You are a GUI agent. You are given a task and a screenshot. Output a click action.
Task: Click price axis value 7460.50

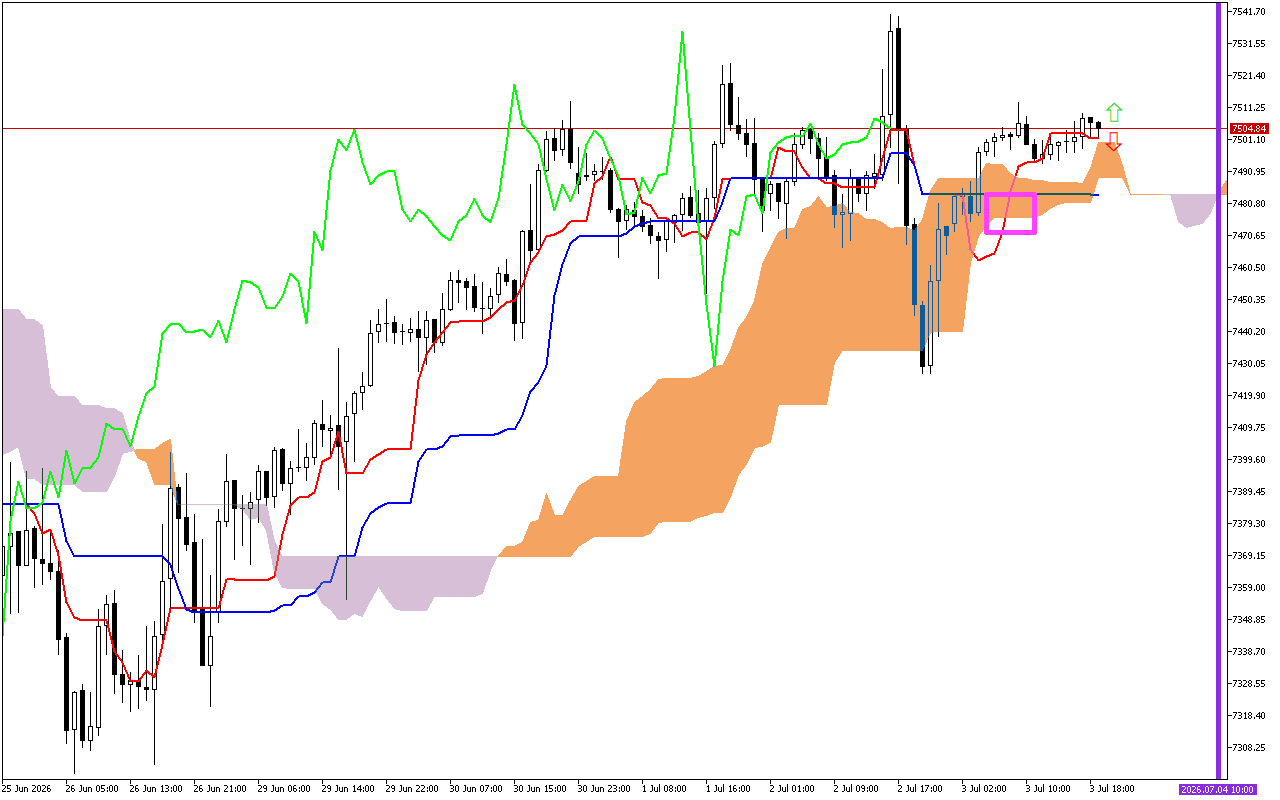[x=1250, y=268]
